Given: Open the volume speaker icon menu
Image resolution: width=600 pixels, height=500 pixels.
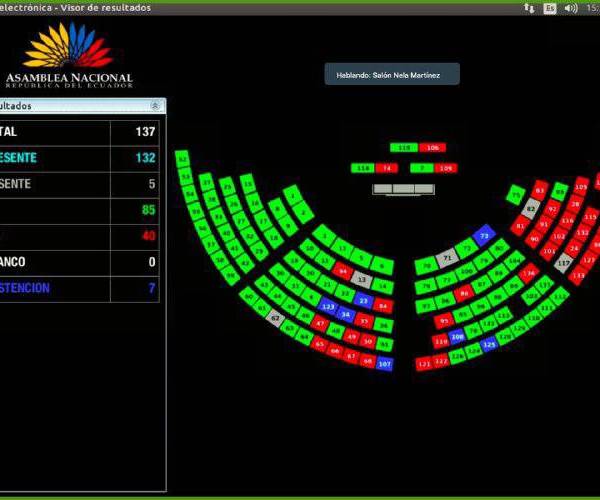Looking at the screenshot, I should click(571, 7).
